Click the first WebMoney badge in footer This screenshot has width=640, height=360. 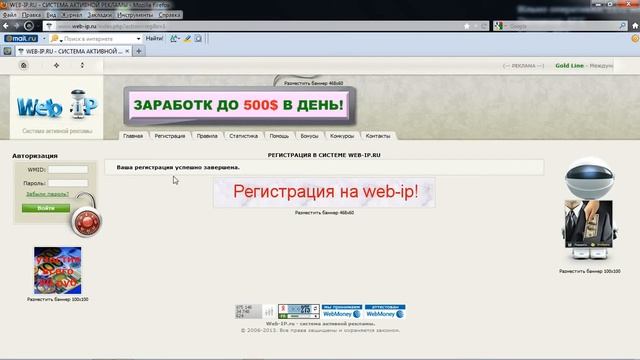click(x=342, y=311)
